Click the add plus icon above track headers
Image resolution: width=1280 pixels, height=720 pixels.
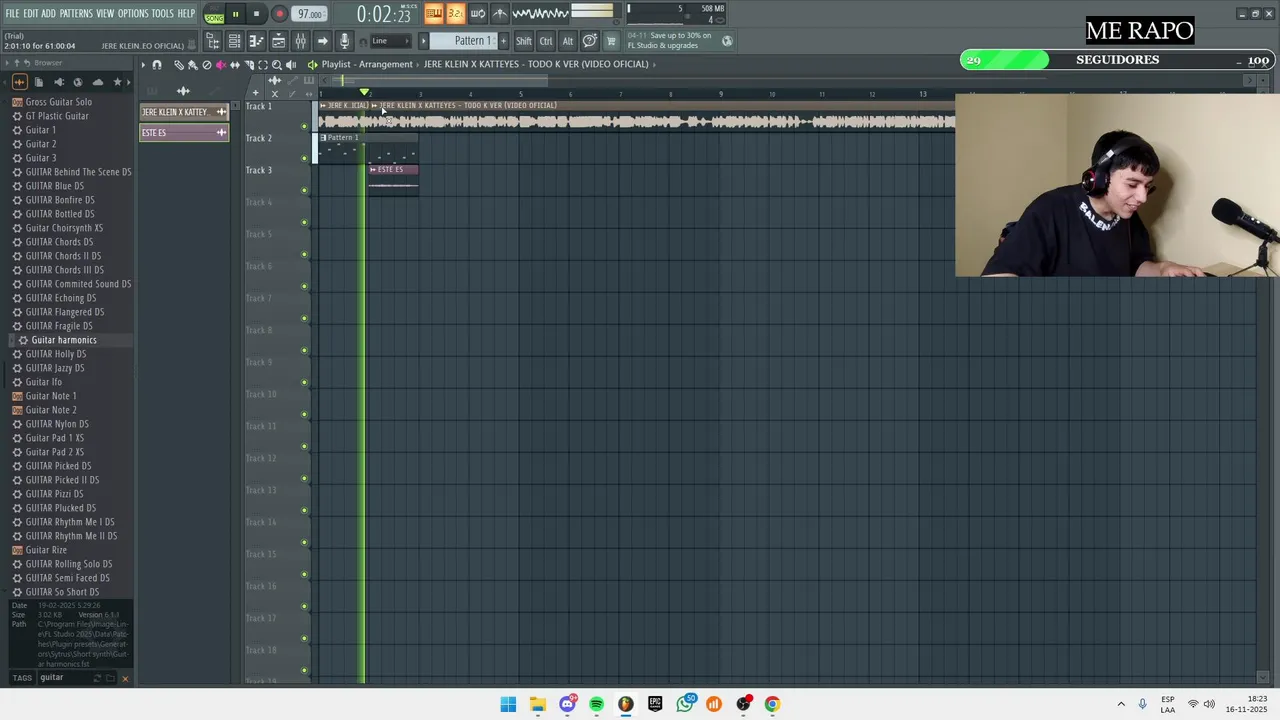click(x=255, y=93)
